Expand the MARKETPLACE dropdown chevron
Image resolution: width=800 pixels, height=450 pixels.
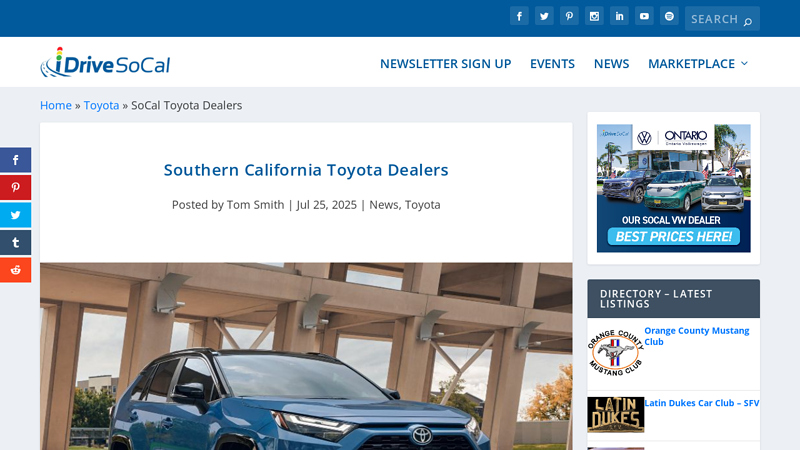[x=744, y=63]
